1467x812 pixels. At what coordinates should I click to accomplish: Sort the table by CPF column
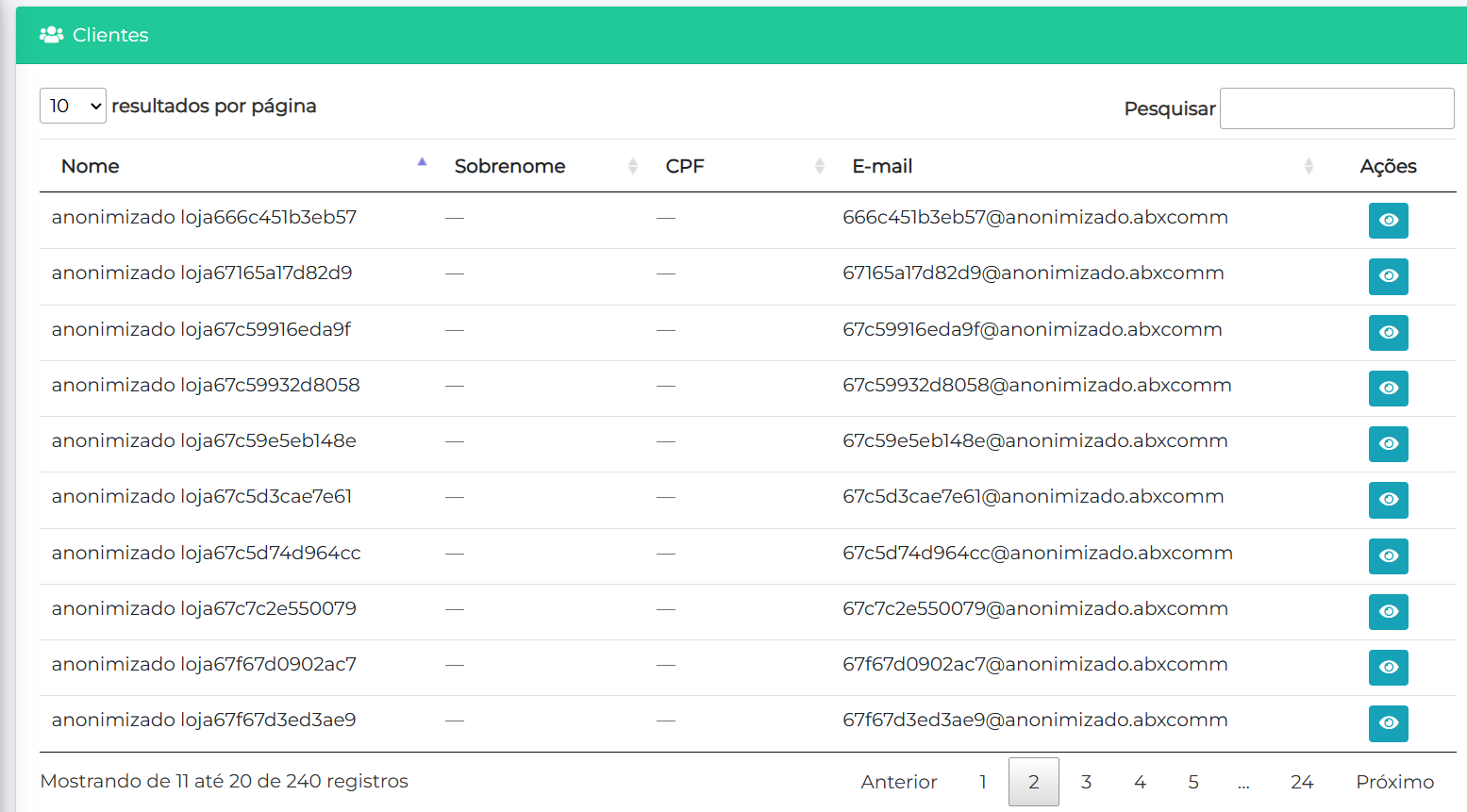(685, 166)
